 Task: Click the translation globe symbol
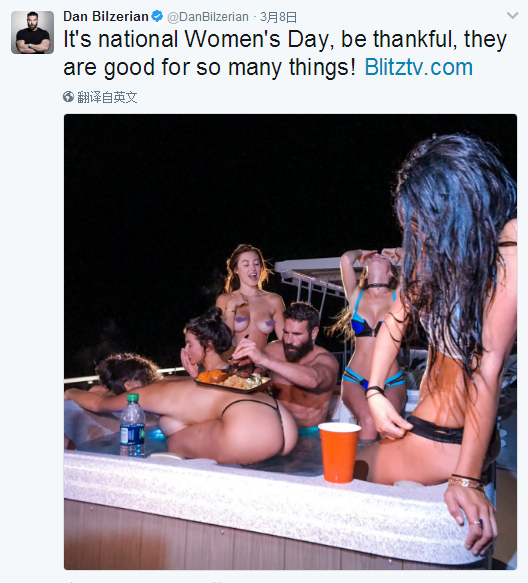click(68, 97)
